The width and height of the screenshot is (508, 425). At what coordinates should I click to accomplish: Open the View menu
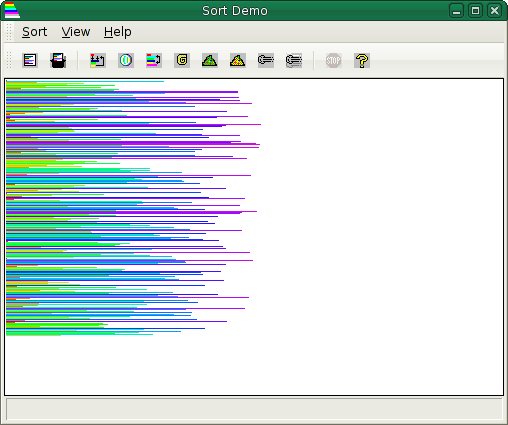coord(76,32)
